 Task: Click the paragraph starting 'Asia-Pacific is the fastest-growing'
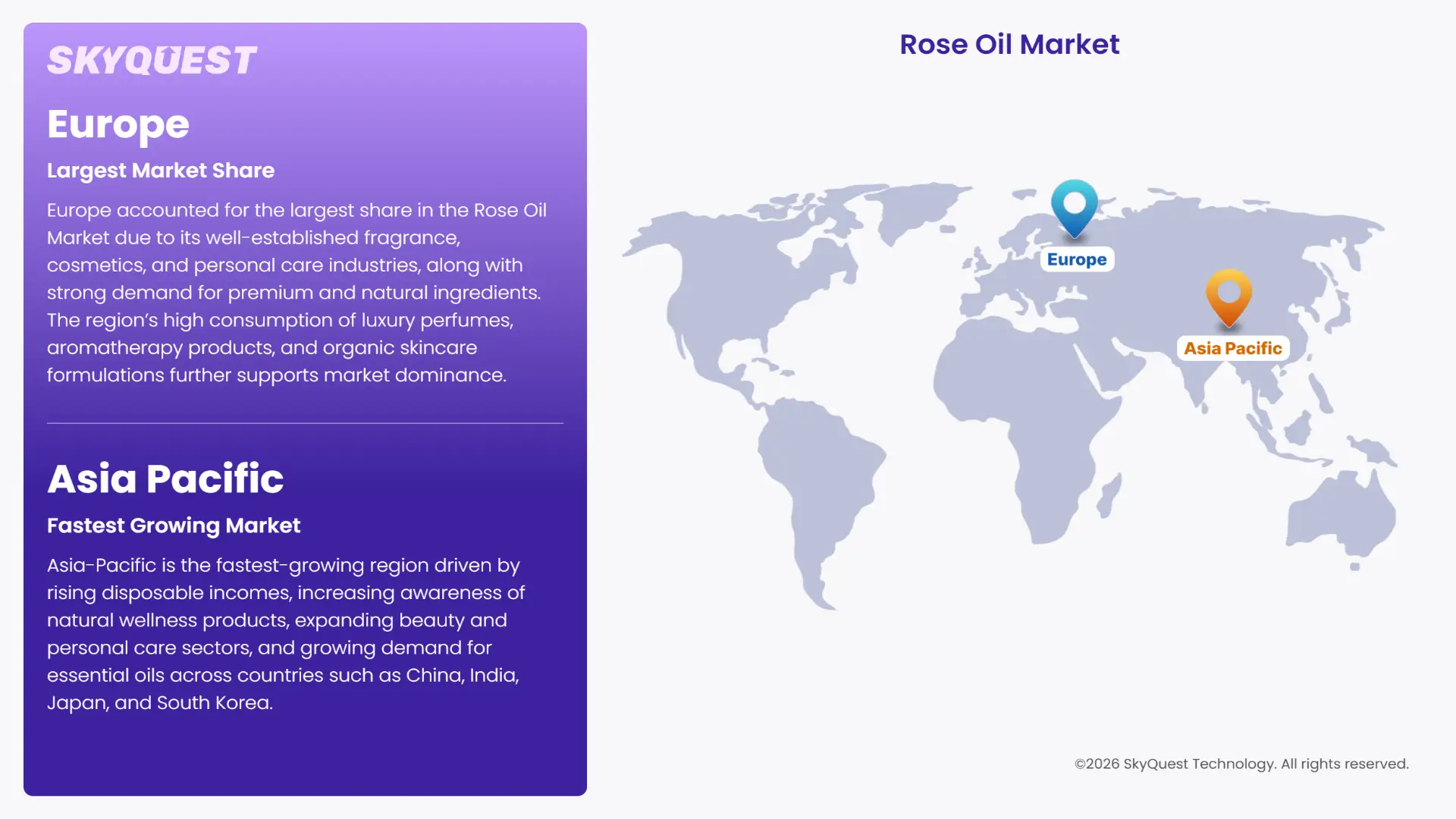[286, 634]
